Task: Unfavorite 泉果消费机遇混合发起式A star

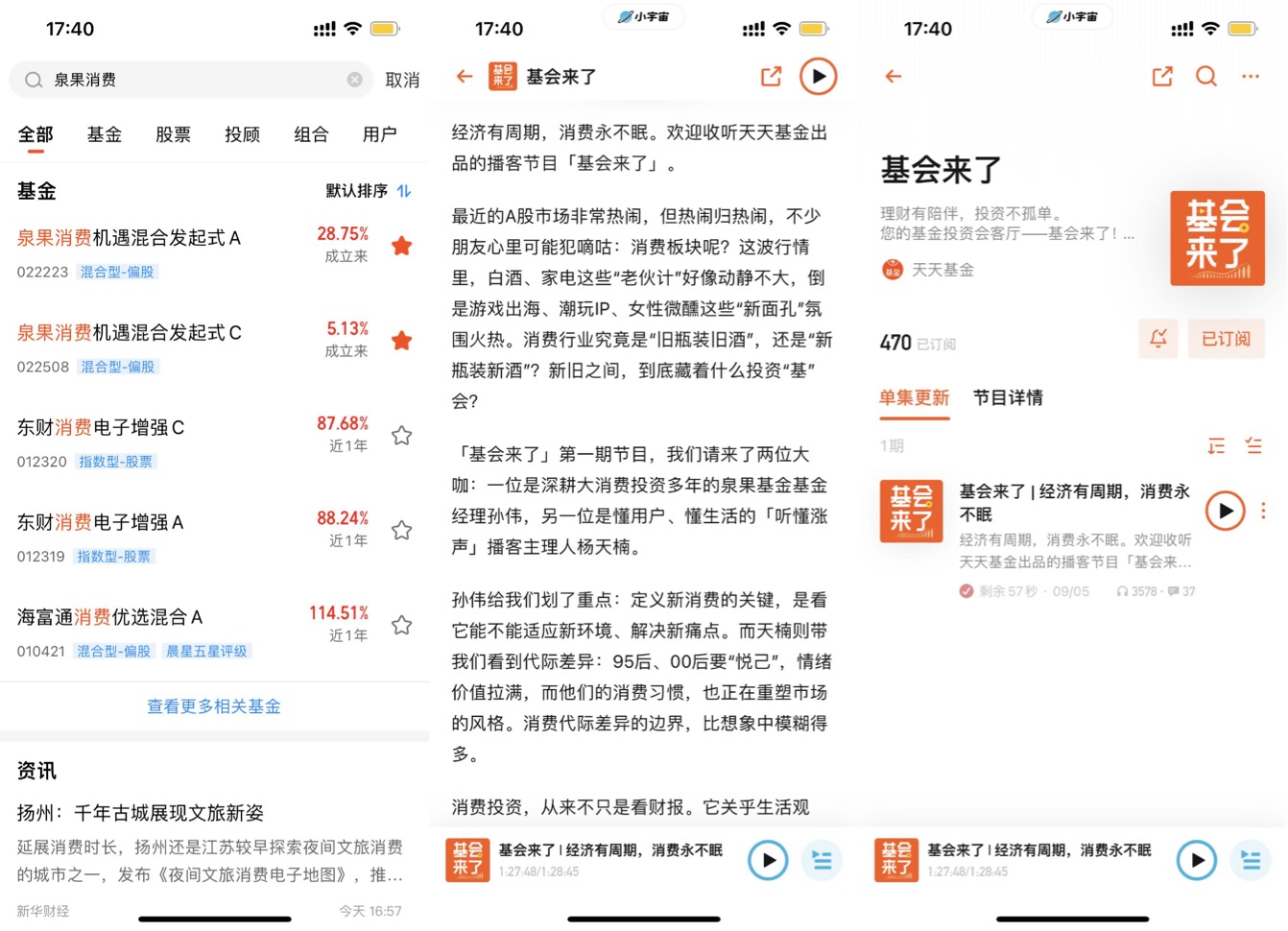Action: point(402,246)
